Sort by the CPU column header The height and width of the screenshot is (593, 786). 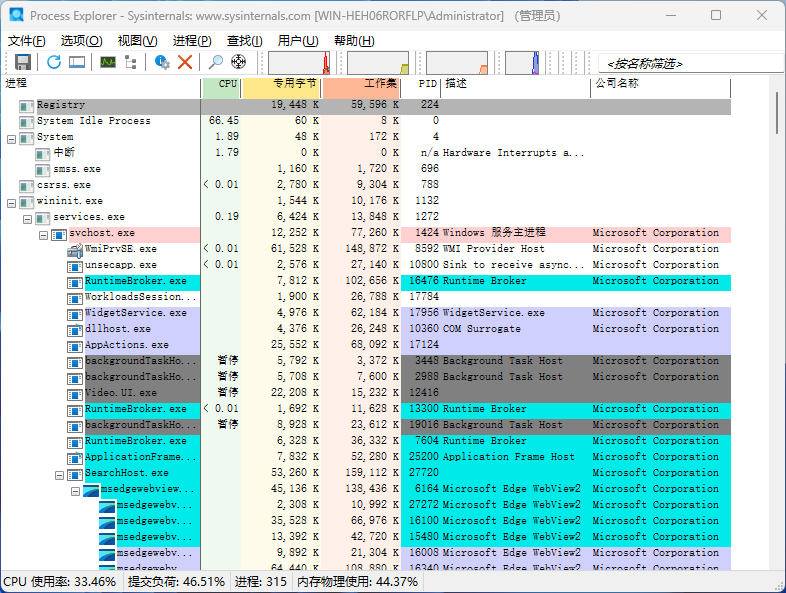click(x=221, y=88)
